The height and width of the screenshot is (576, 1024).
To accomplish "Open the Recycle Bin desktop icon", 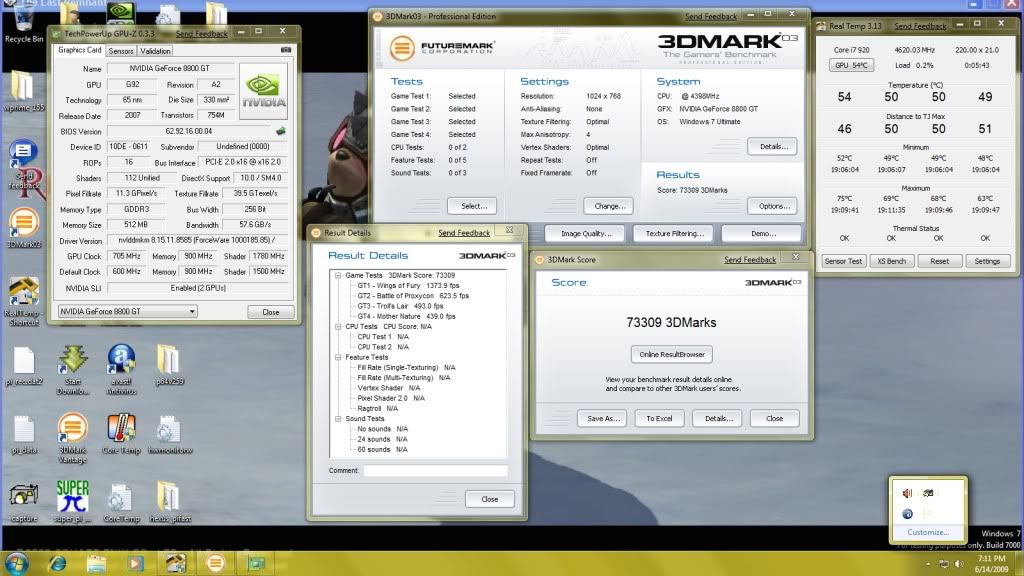I will (24, 23).
